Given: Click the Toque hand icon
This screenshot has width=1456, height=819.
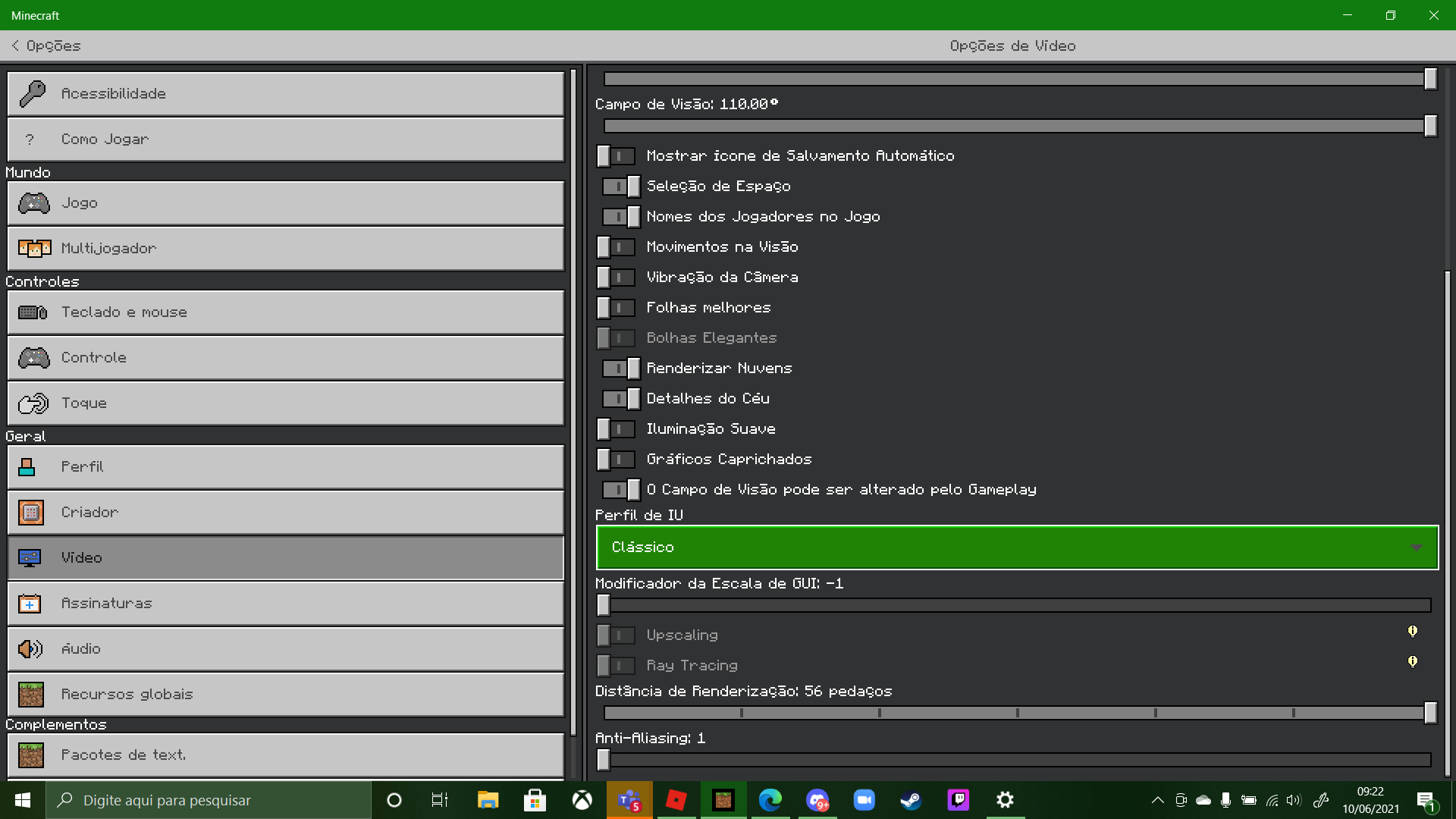Looking at the screenshot, I should (33, 403).
